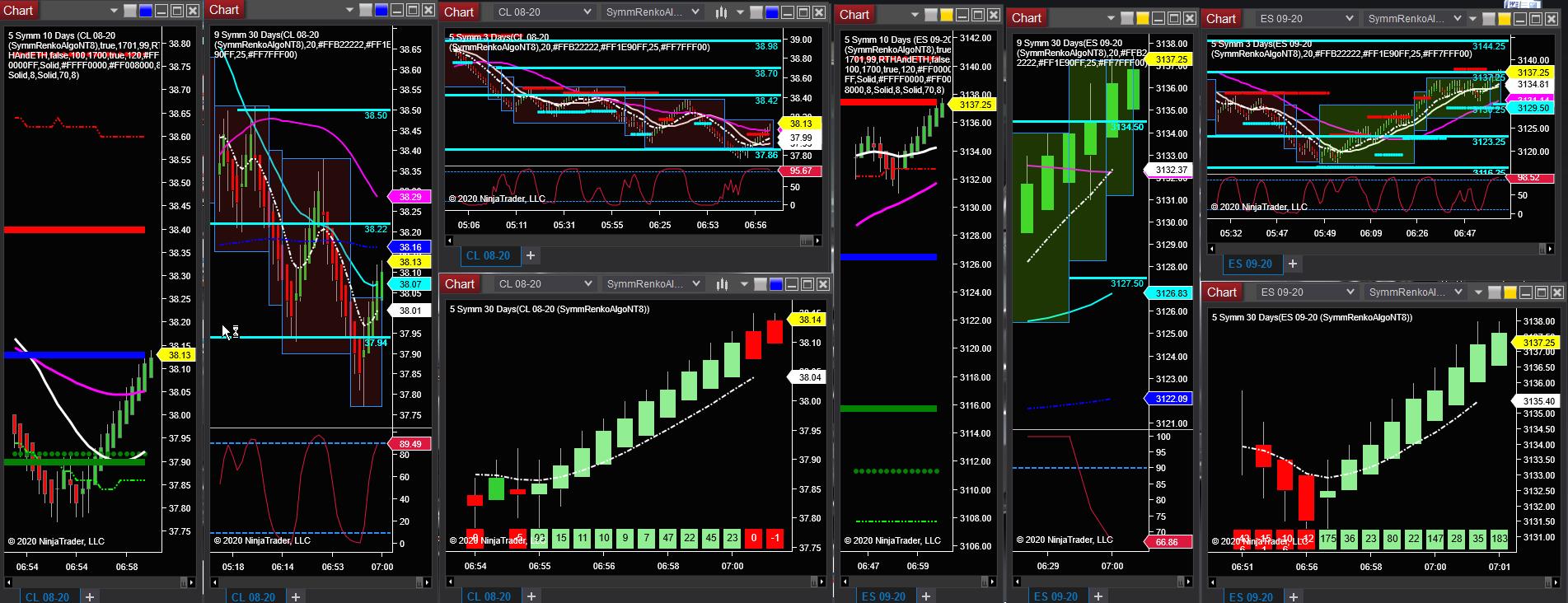
Task: Click left scroll arrow under top-right ES chart
Action: 1211,248
